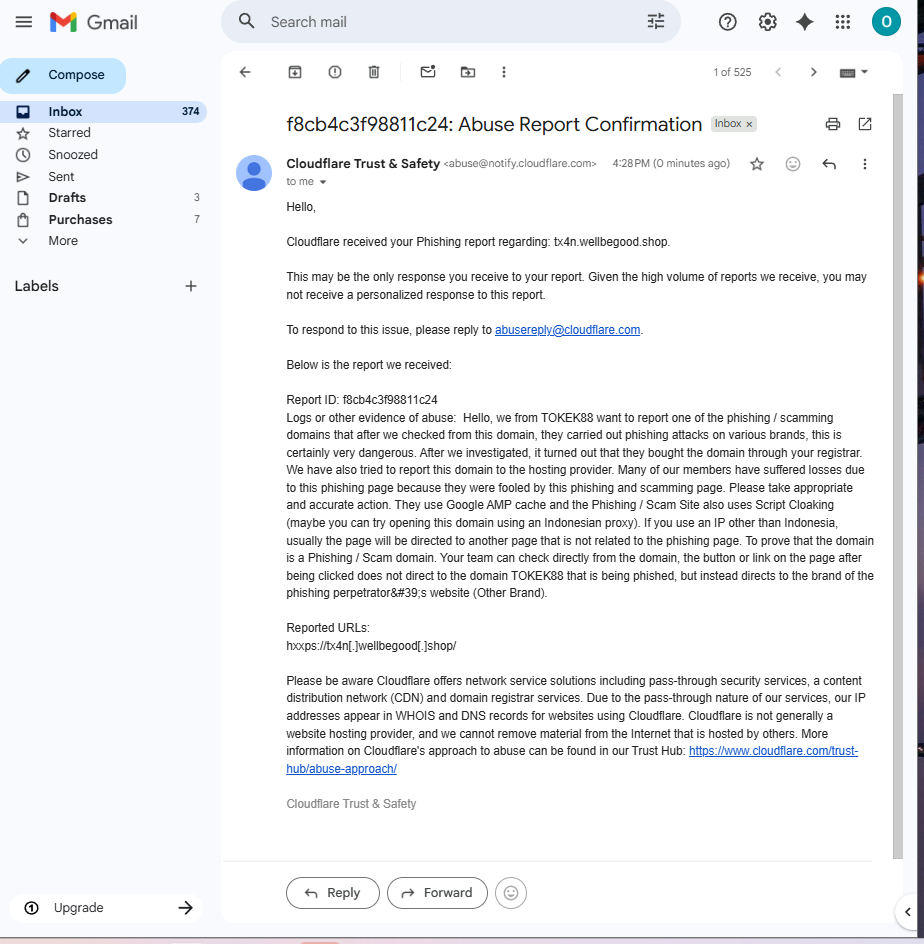Open the Inbox folder
924x944 pixels.
tap(102, 111)
